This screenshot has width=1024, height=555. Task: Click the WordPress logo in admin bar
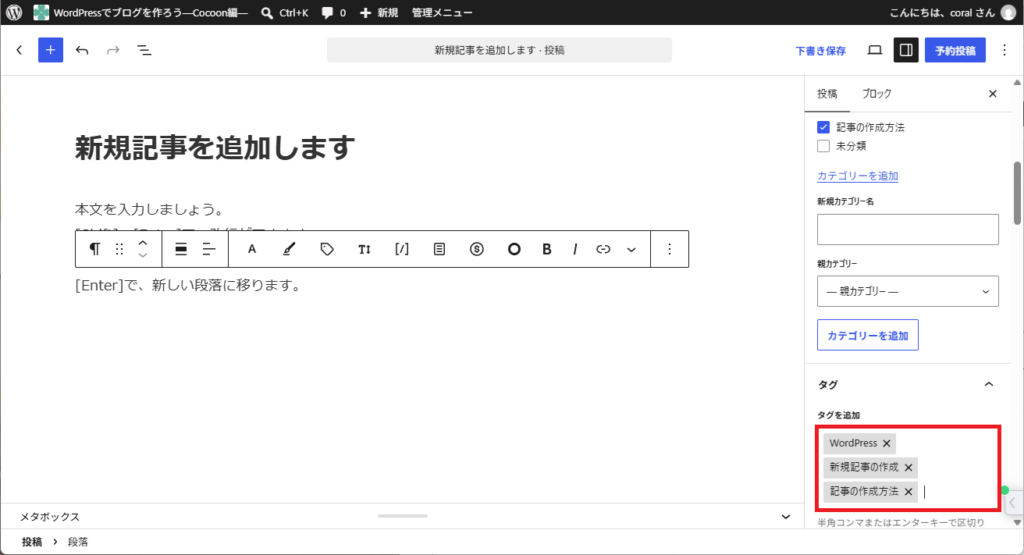point(14,12)
